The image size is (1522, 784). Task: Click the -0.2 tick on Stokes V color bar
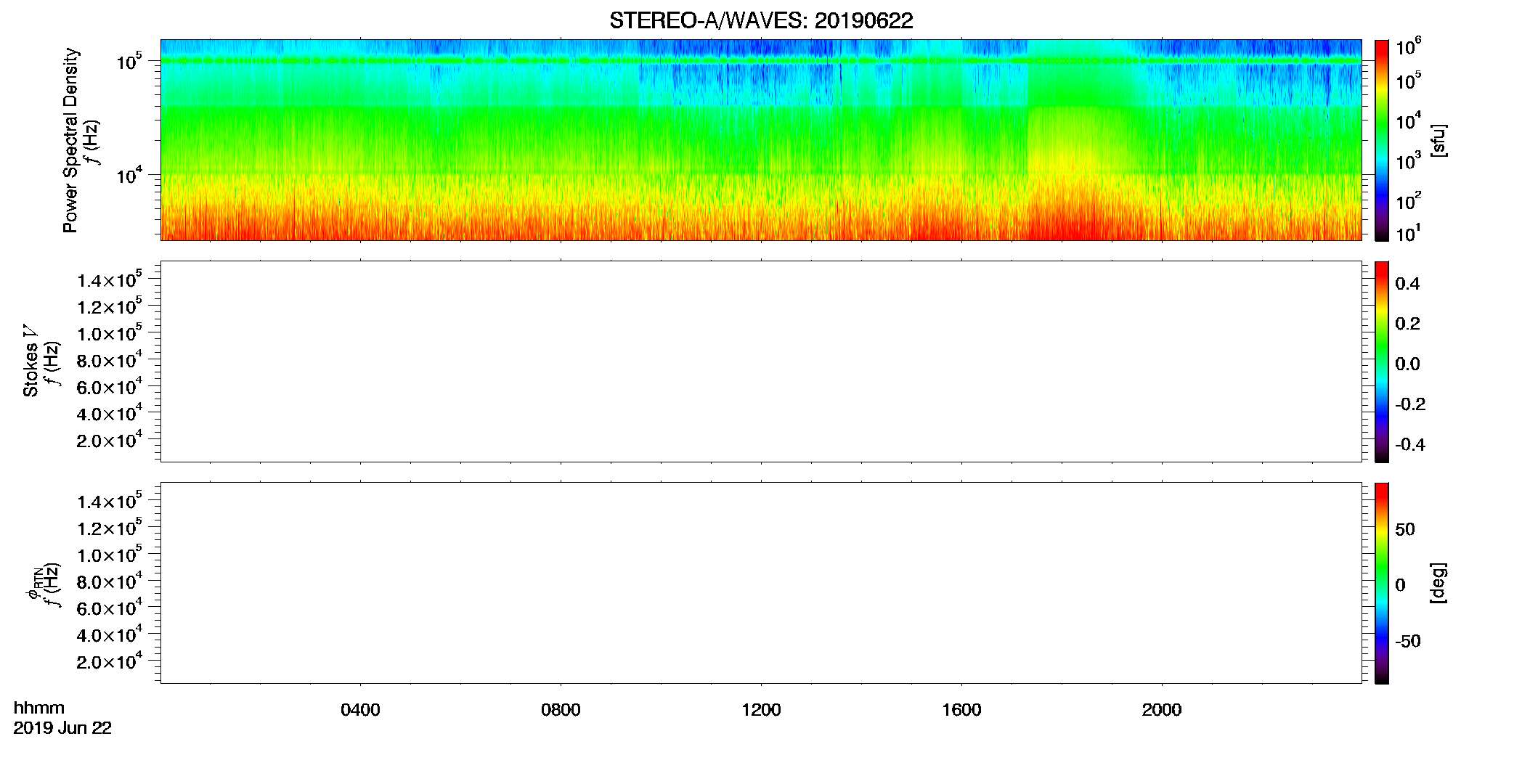pyautogui.click(x=1410, y=404)
